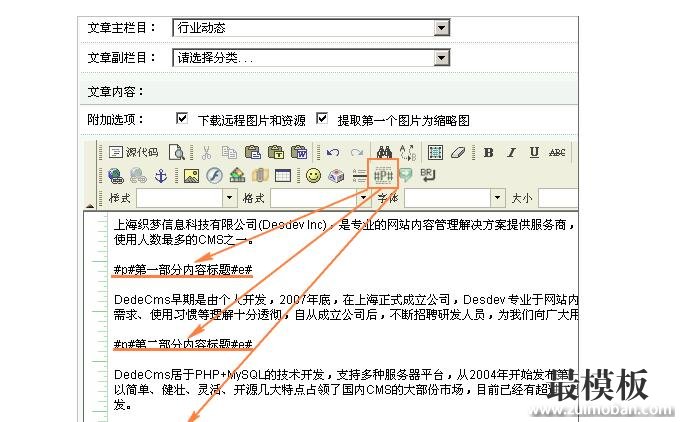The image size is (680, 422).
Task: Click the Cut scissors icon
Action: tap(206, 152)
